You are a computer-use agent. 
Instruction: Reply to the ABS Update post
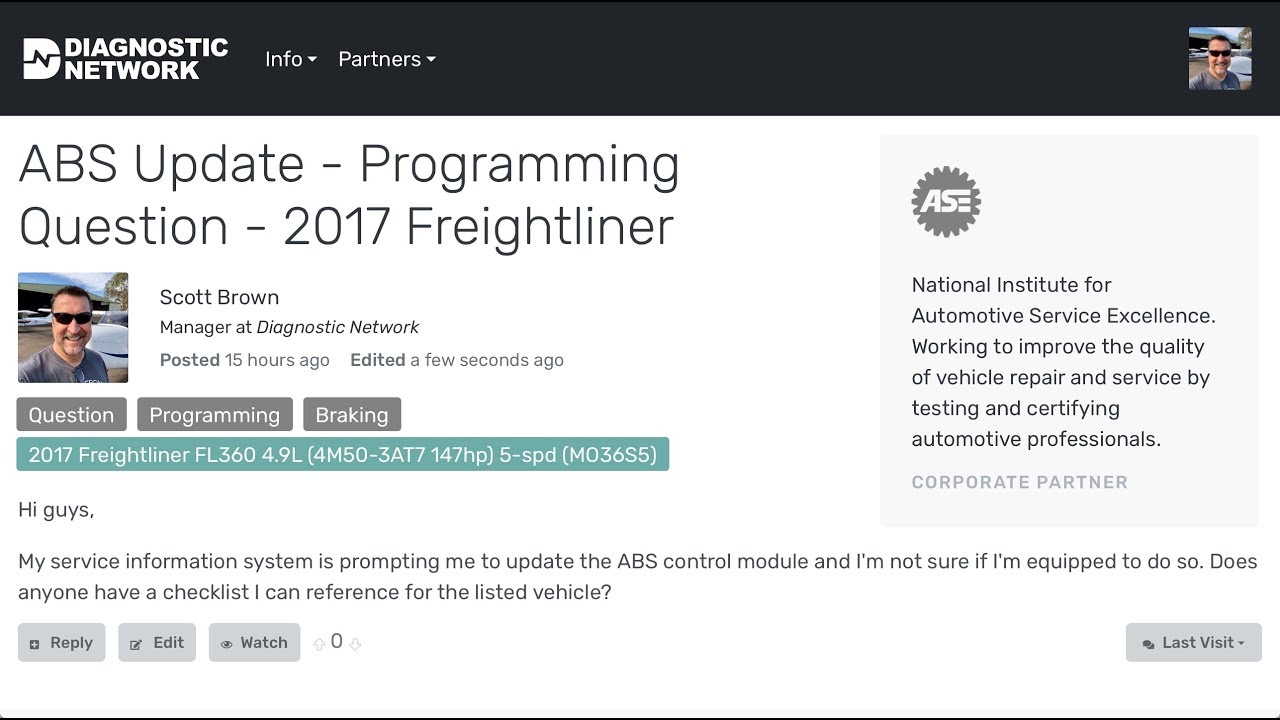(61, 643)
